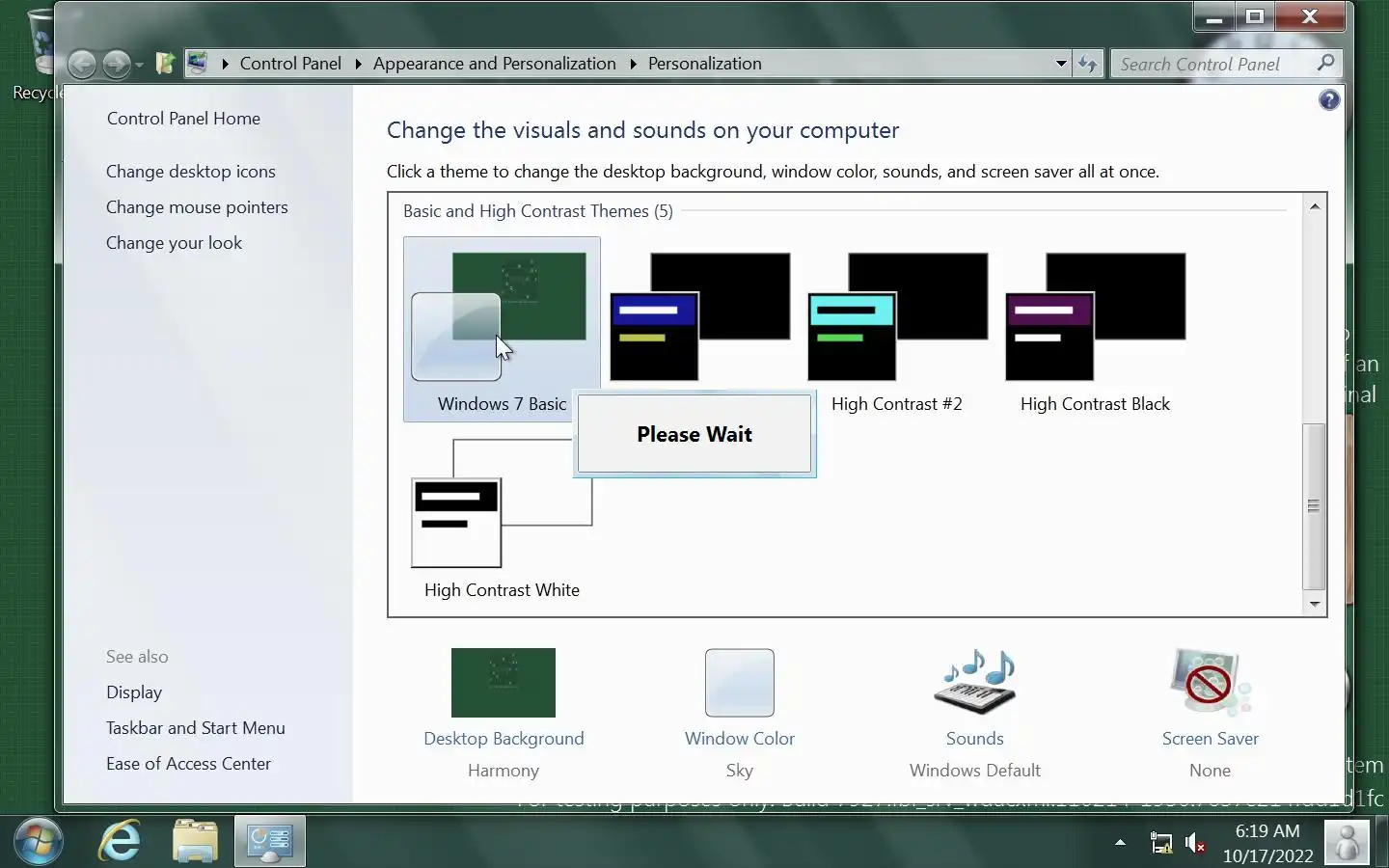This screenshot has width=1389, height=868.
Task: Click the Personalization breadcrumb
Action: point(704,64)
